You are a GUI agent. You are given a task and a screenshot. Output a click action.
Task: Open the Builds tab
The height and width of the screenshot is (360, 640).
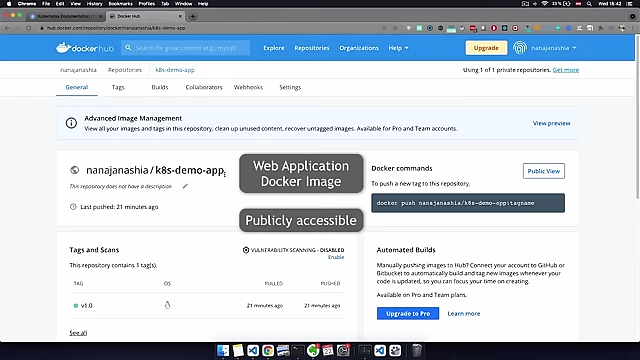pos(160,87)
